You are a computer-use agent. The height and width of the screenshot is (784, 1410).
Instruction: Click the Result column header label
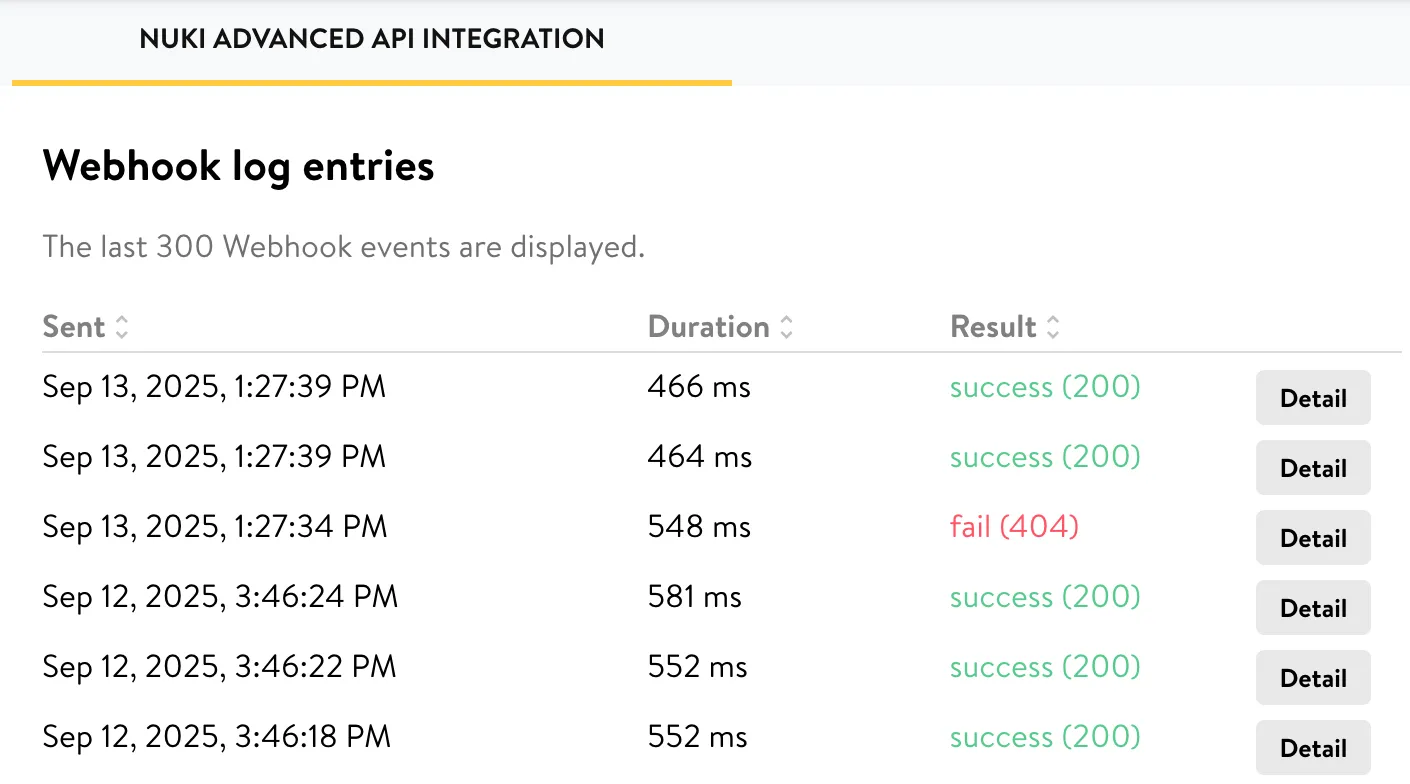pos(993,327)
